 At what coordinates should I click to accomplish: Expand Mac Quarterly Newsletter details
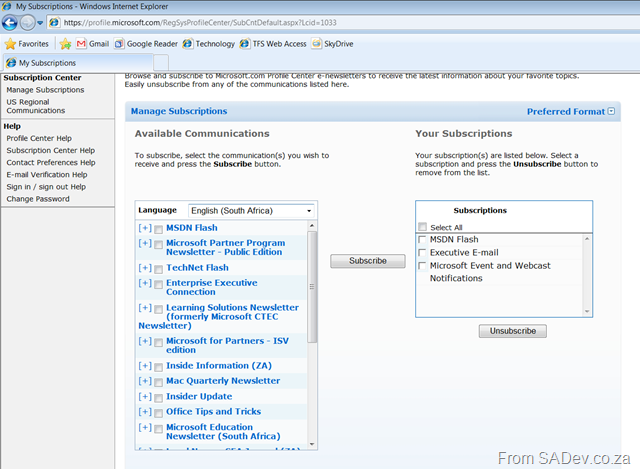pos(145,381)
